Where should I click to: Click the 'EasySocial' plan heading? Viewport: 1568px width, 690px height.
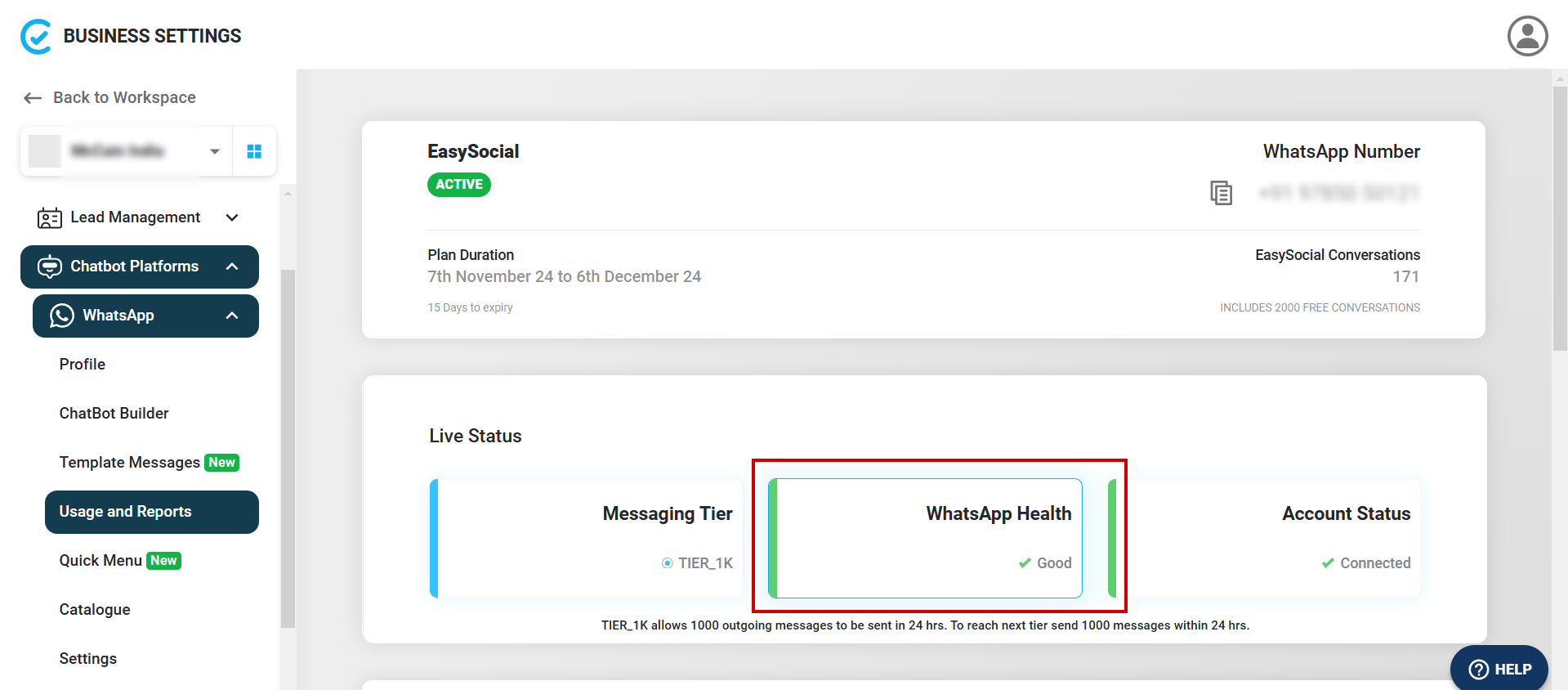[473, 152]
